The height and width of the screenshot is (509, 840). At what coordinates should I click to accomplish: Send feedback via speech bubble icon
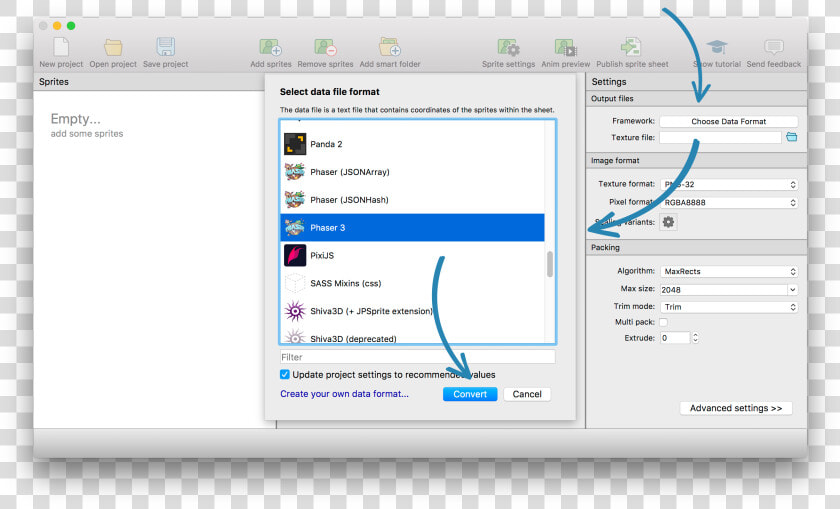click(x=774, y=53)
